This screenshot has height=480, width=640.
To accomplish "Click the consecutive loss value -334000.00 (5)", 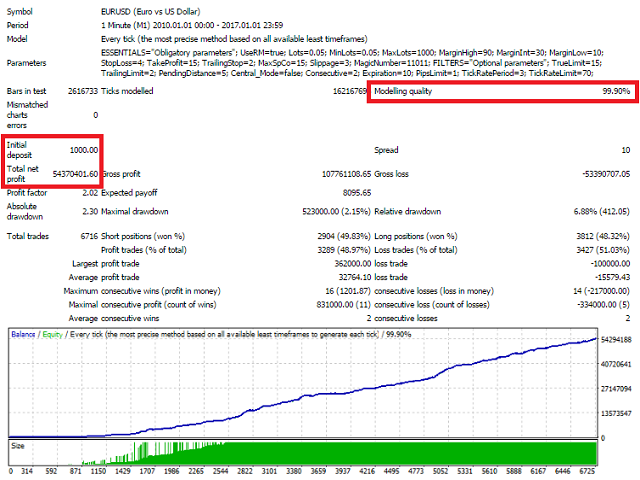I will (603, 305).
